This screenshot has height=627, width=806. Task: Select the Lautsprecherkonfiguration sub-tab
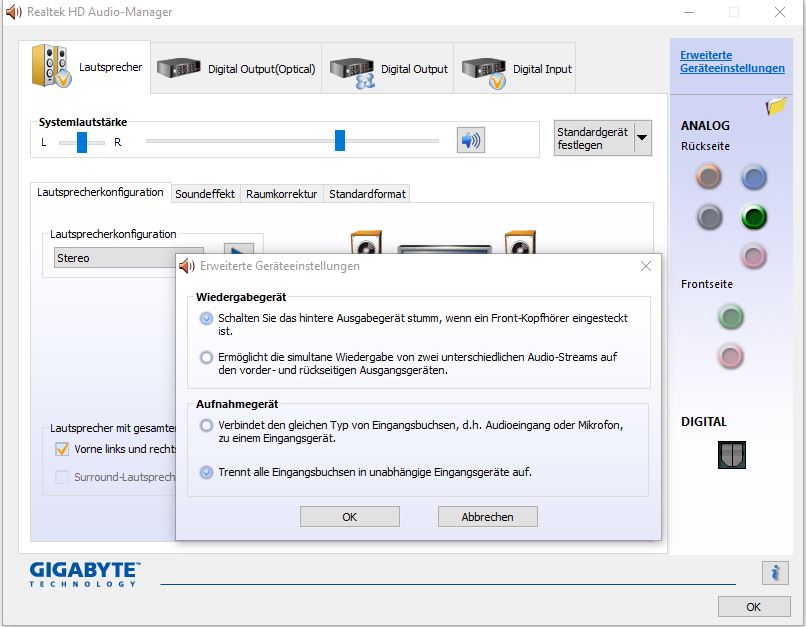point(100,192)
